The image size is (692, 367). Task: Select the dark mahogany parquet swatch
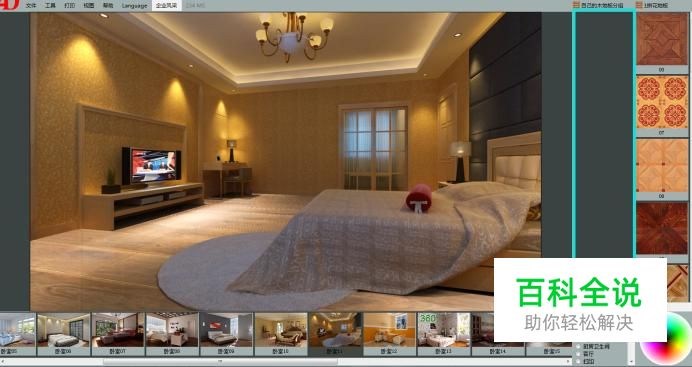tap(662, 229)
